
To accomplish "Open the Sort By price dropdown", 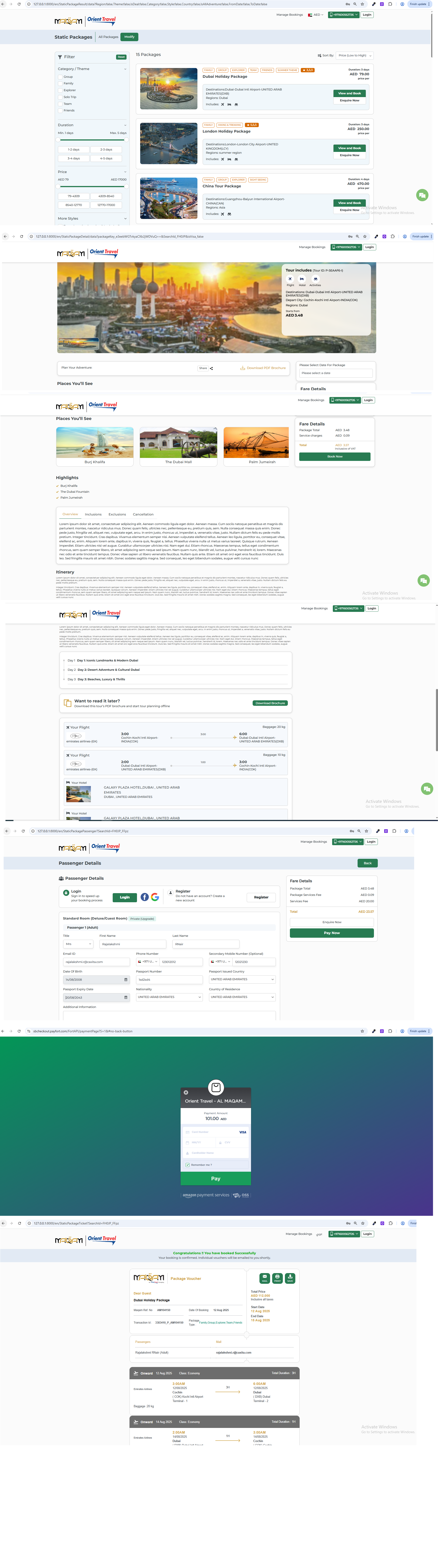I will (355, 55).
